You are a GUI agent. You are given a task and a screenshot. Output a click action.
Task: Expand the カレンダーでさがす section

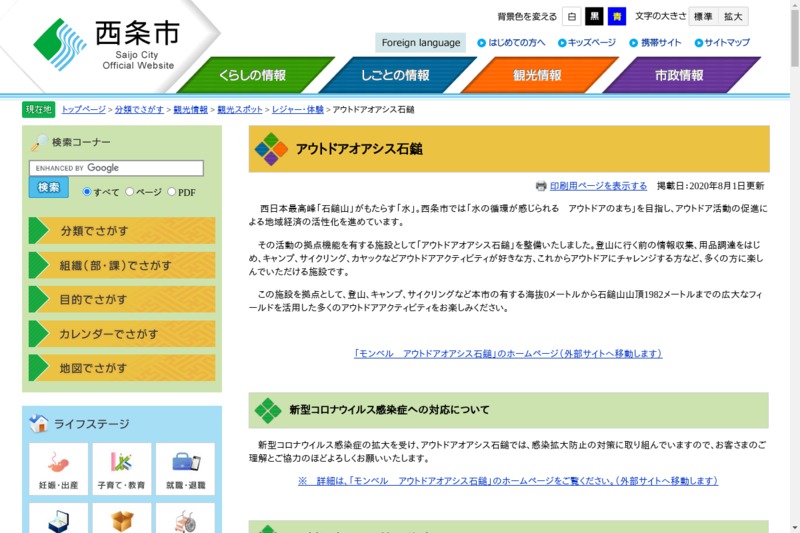click(x=122, y=334)
